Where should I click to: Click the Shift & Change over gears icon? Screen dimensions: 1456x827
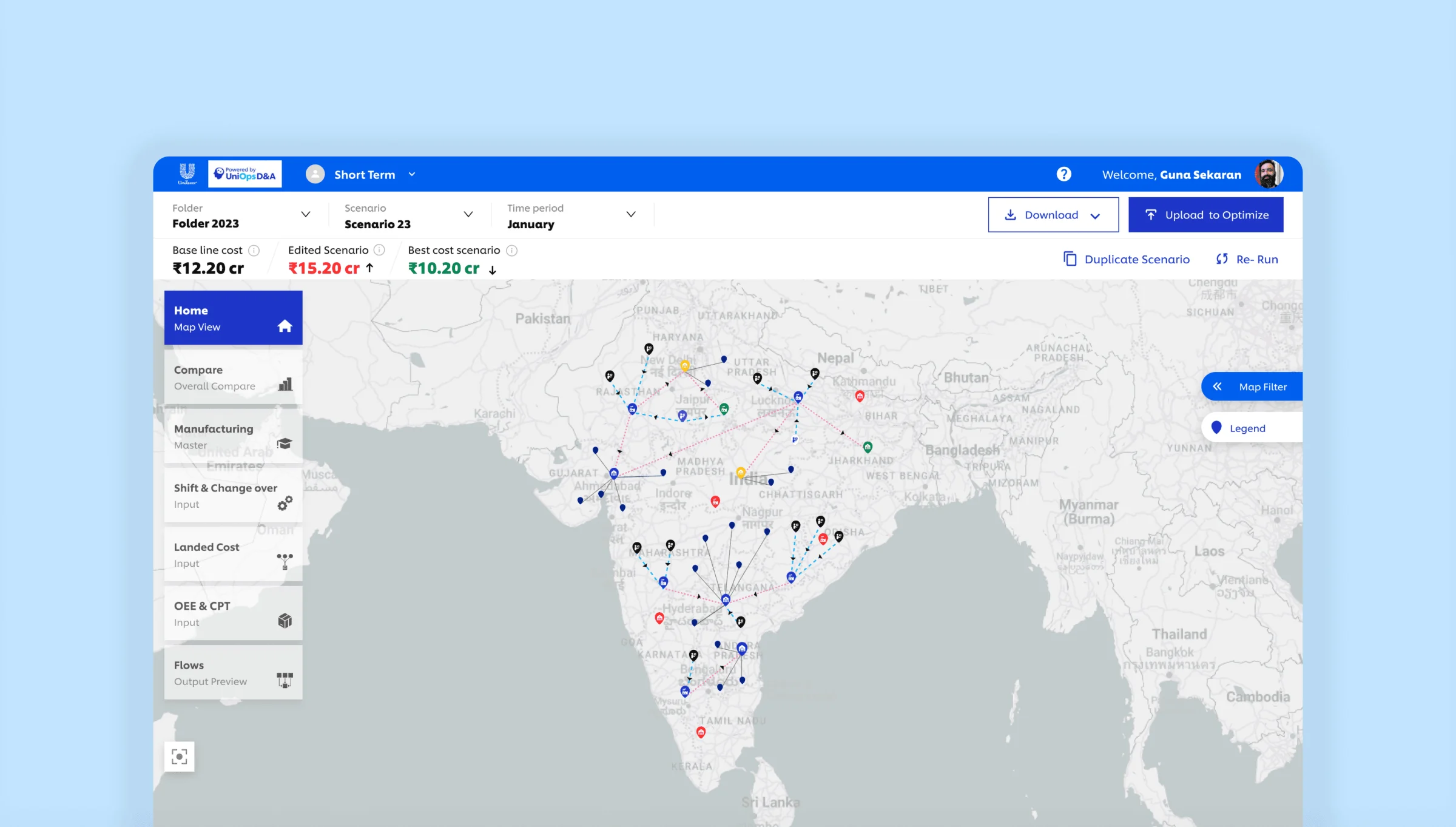click(285, 503)
